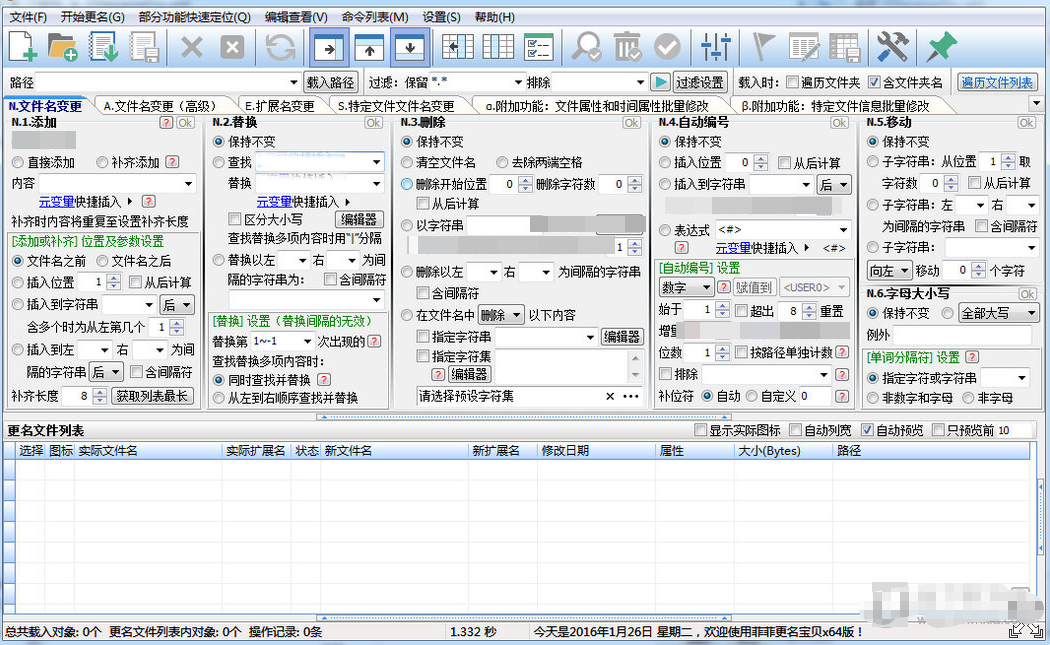Screen dimensions: 1050x645
Task: Open the 排除 filter dropdown in filter bar
Action: [x=641, y=82]
